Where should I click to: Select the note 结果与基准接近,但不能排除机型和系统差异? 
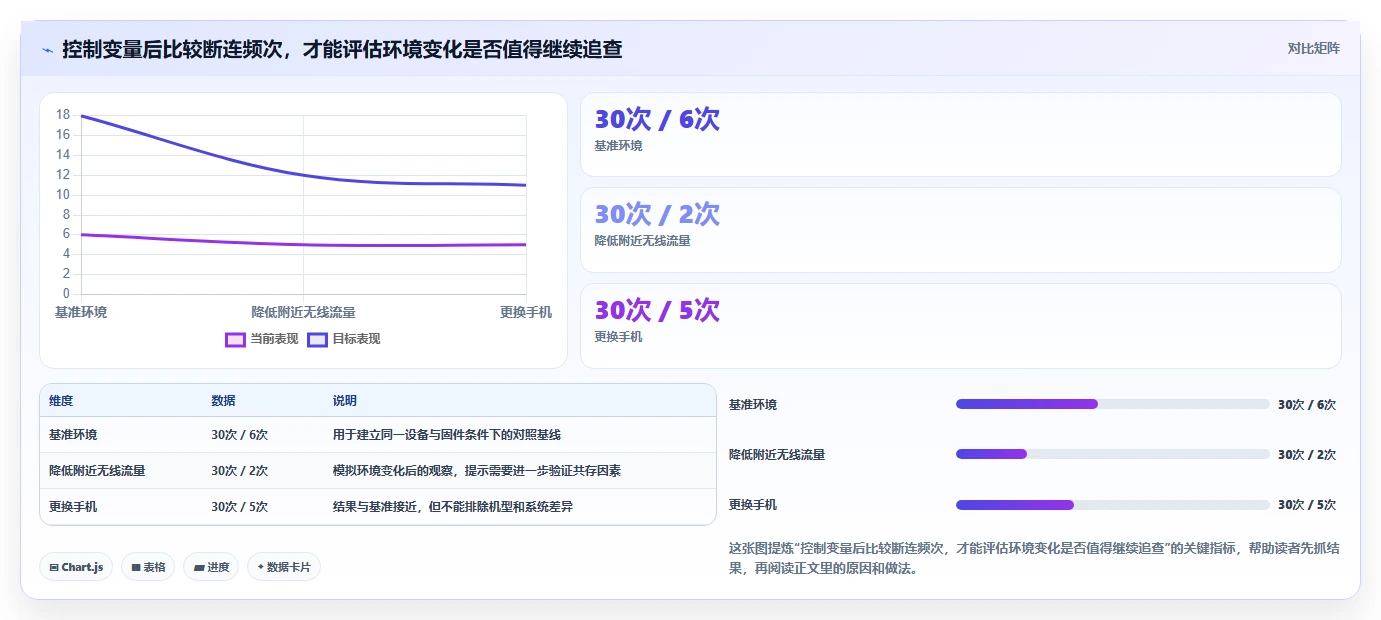[x=453, y=507]
